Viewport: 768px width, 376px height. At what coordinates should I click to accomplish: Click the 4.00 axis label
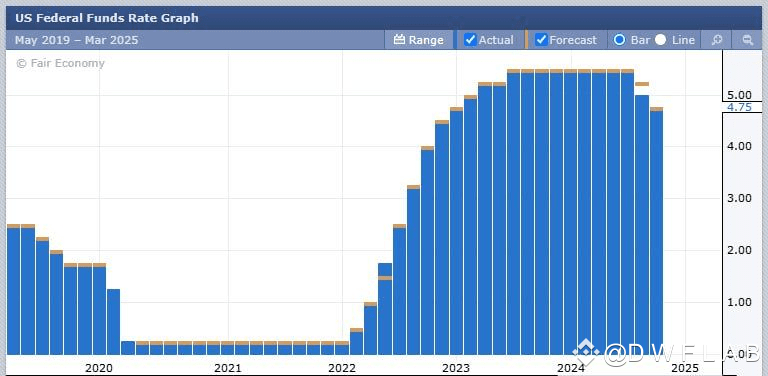pos(739,146)
